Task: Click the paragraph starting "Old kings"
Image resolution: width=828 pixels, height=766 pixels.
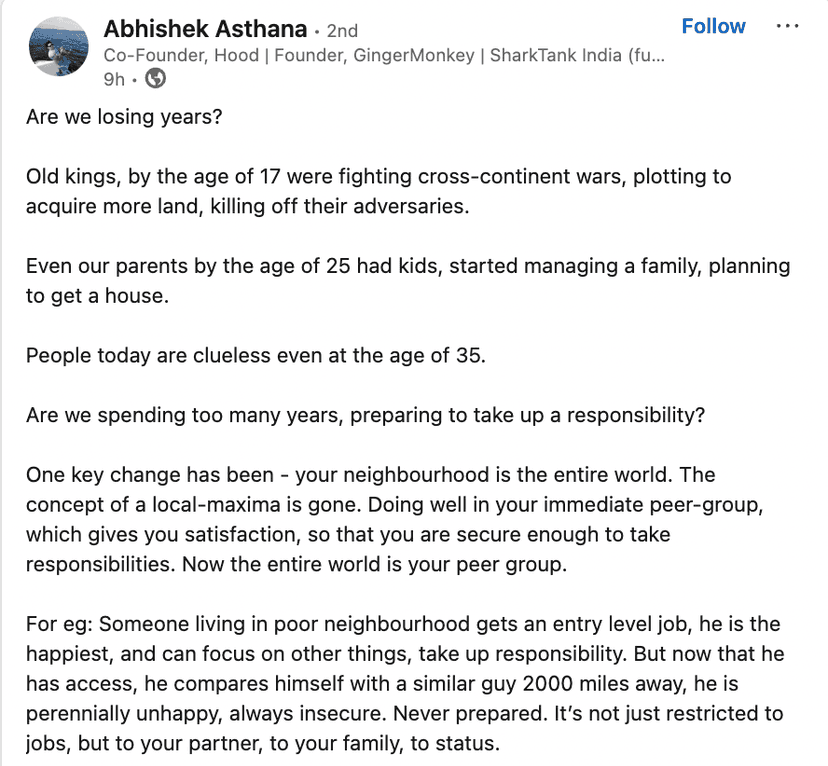Action: coord(378,191)
